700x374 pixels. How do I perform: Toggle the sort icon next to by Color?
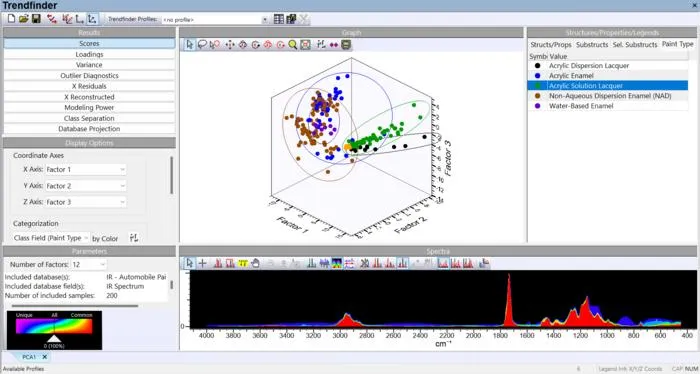tap(133, 238)
